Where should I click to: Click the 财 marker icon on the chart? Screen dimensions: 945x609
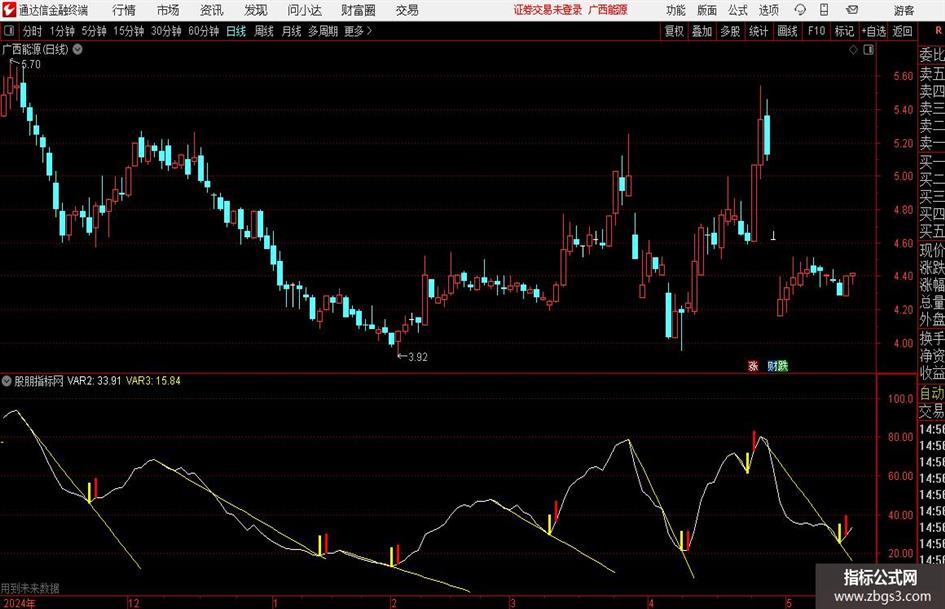[x=772, y=365]
